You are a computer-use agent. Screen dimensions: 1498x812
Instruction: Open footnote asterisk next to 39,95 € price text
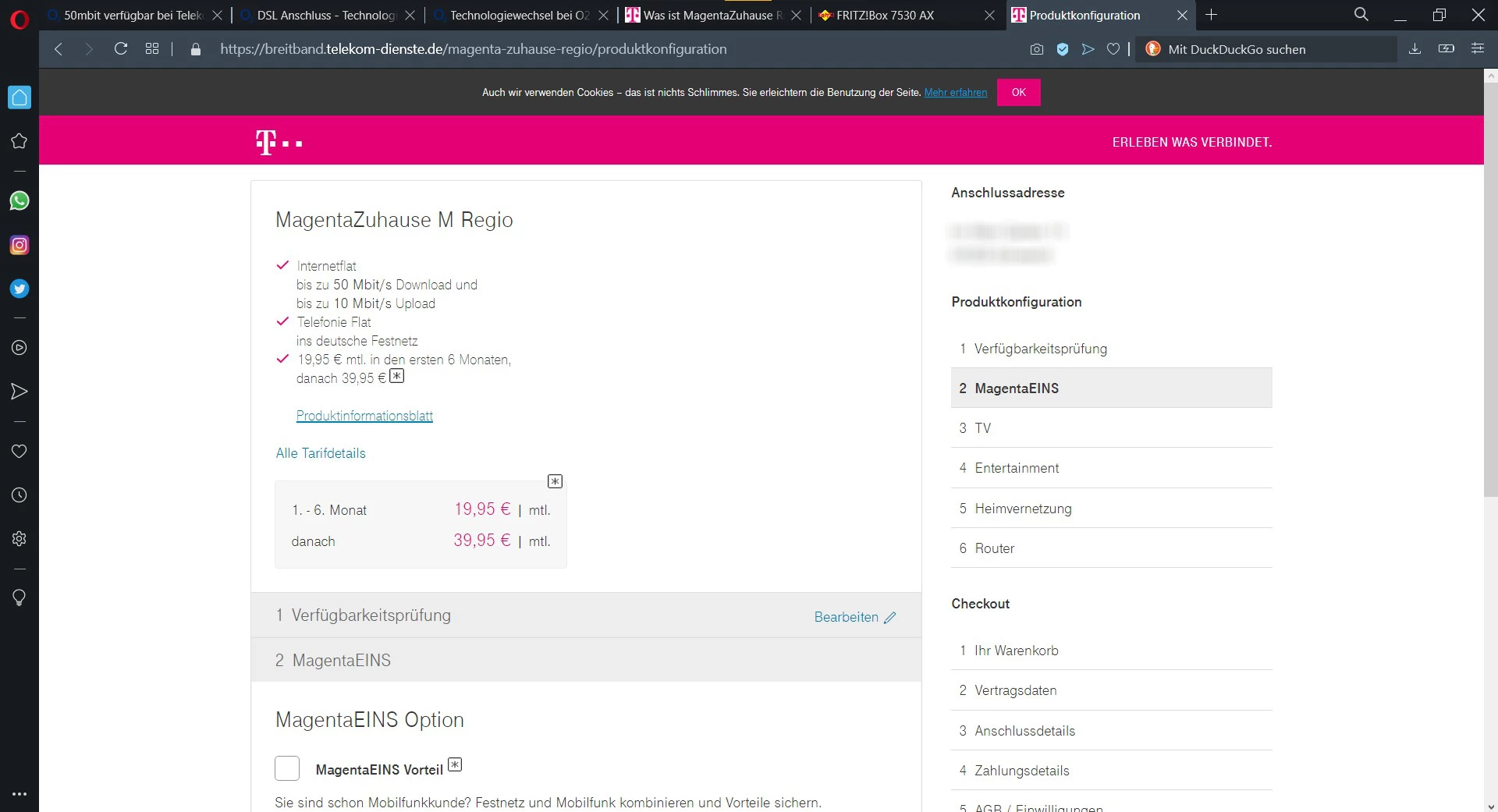397,376
